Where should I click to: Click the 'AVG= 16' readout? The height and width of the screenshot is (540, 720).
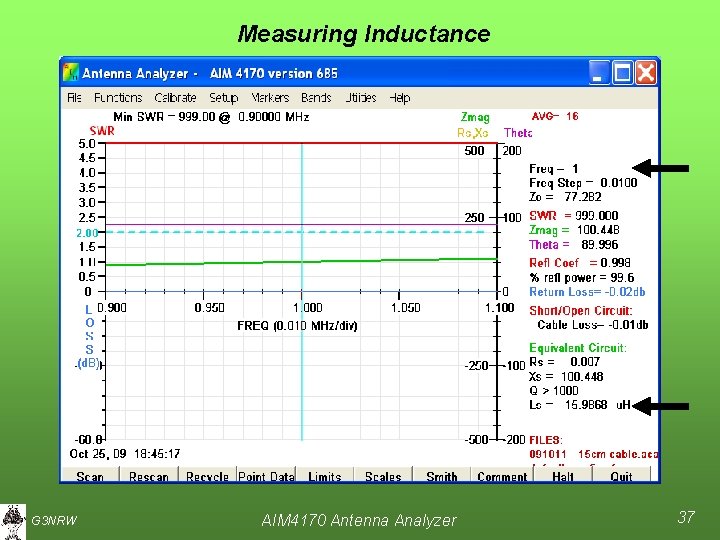click(x=555, y=116)
